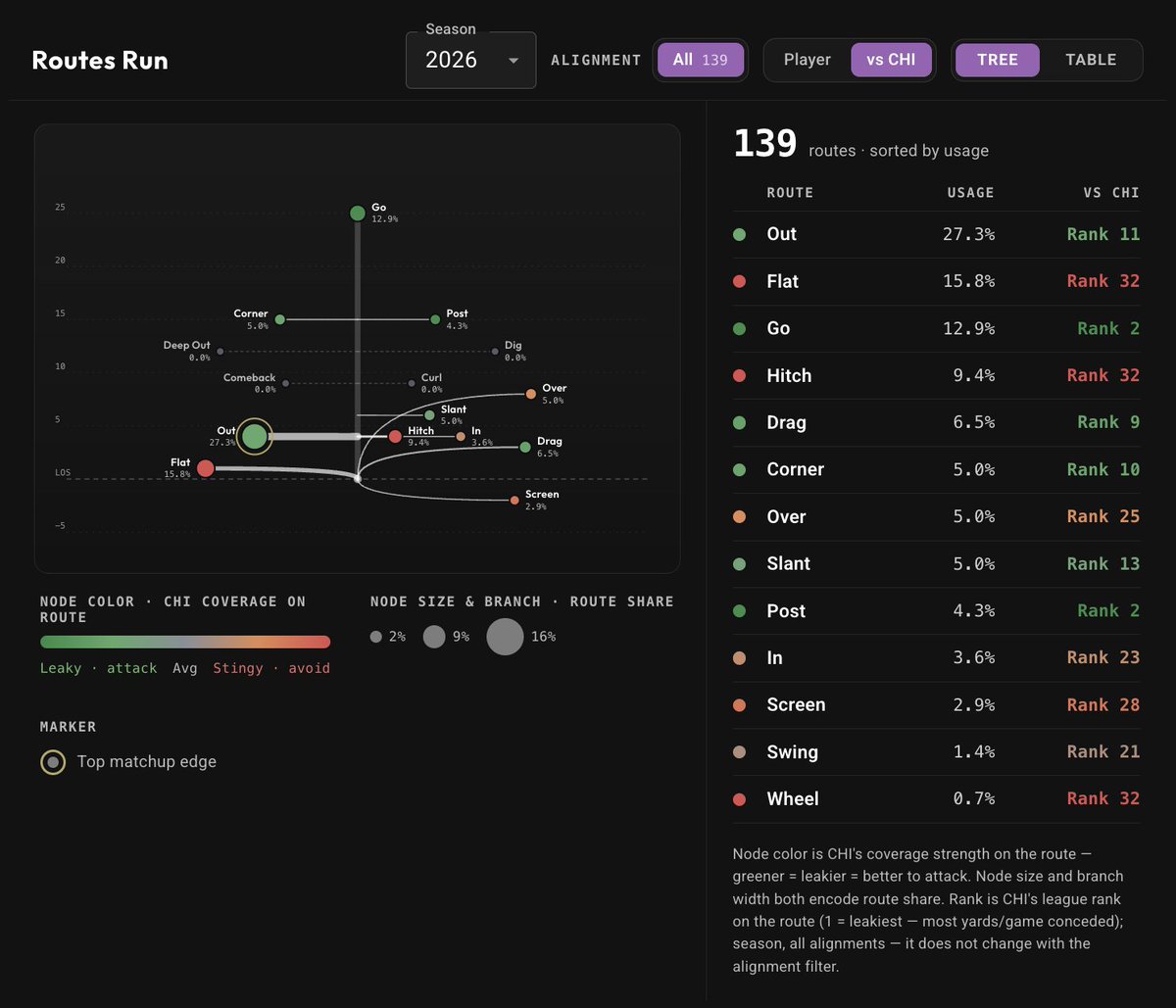Screen dimensions: 1176x1008
Task: Switch coloring mode to vs CHI
Action: [891, 60]
